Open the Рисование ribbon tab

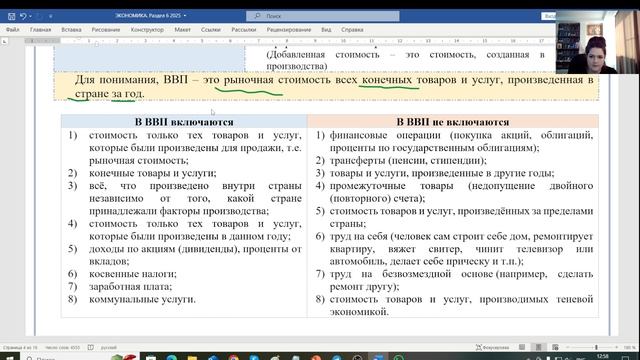point(106,30)
